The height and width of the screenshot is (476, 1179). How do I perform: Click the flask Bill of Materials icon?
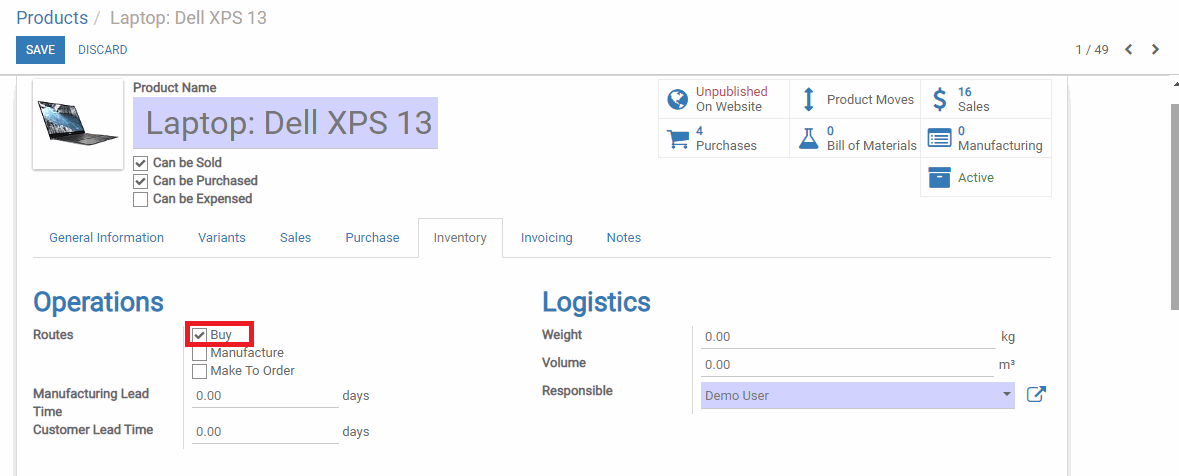(x=808, y=138)
